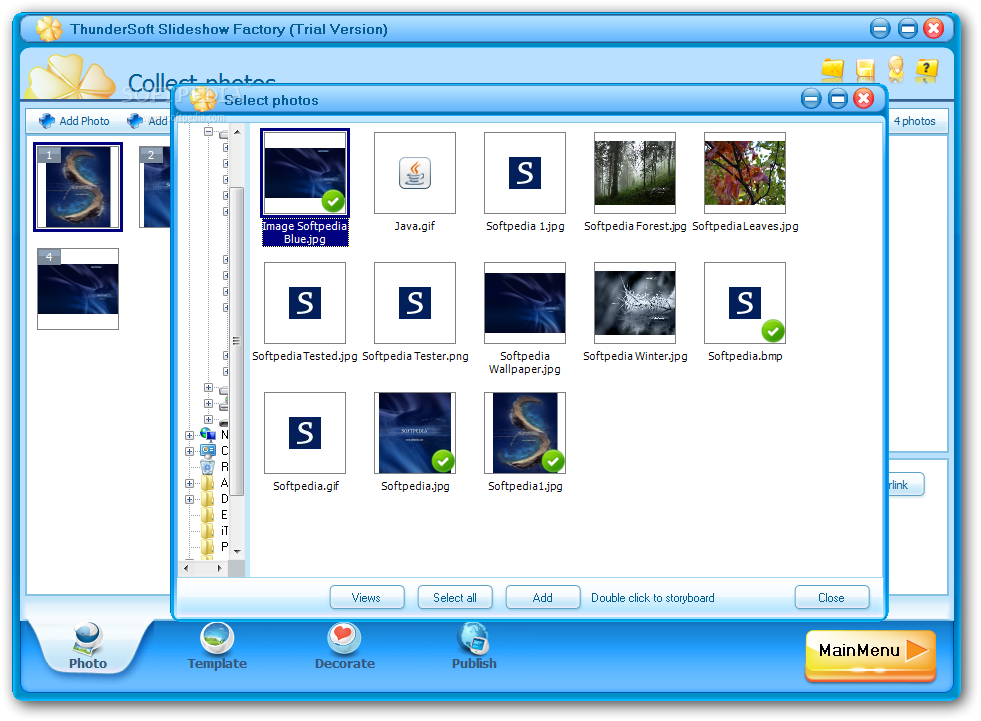Select storyboard photo number 4
The width and height of the screenshot is (981, 721).
(x=78, y=289)
